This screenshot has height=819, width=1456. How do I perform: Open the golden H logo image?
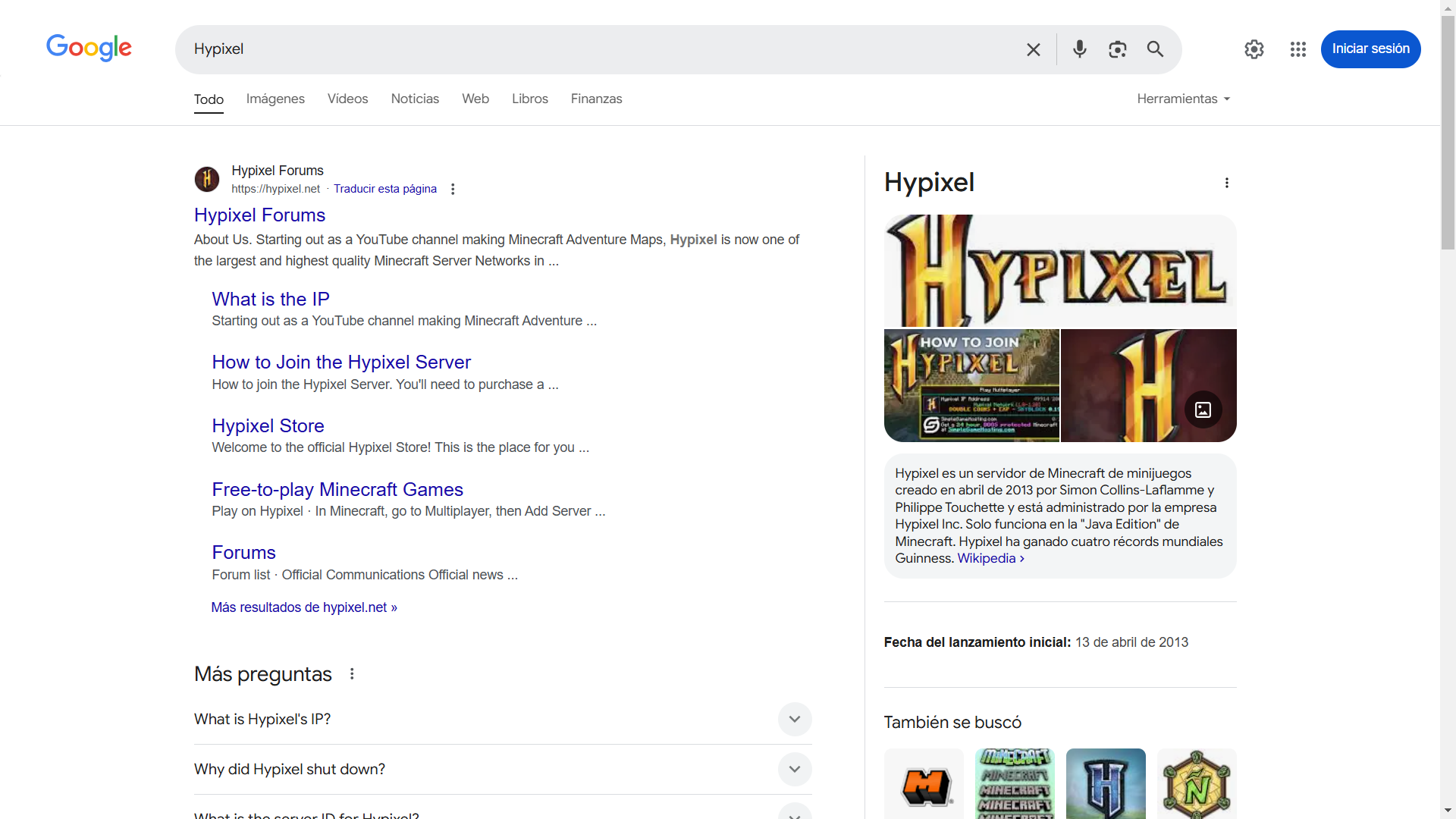coord(1148,385)
